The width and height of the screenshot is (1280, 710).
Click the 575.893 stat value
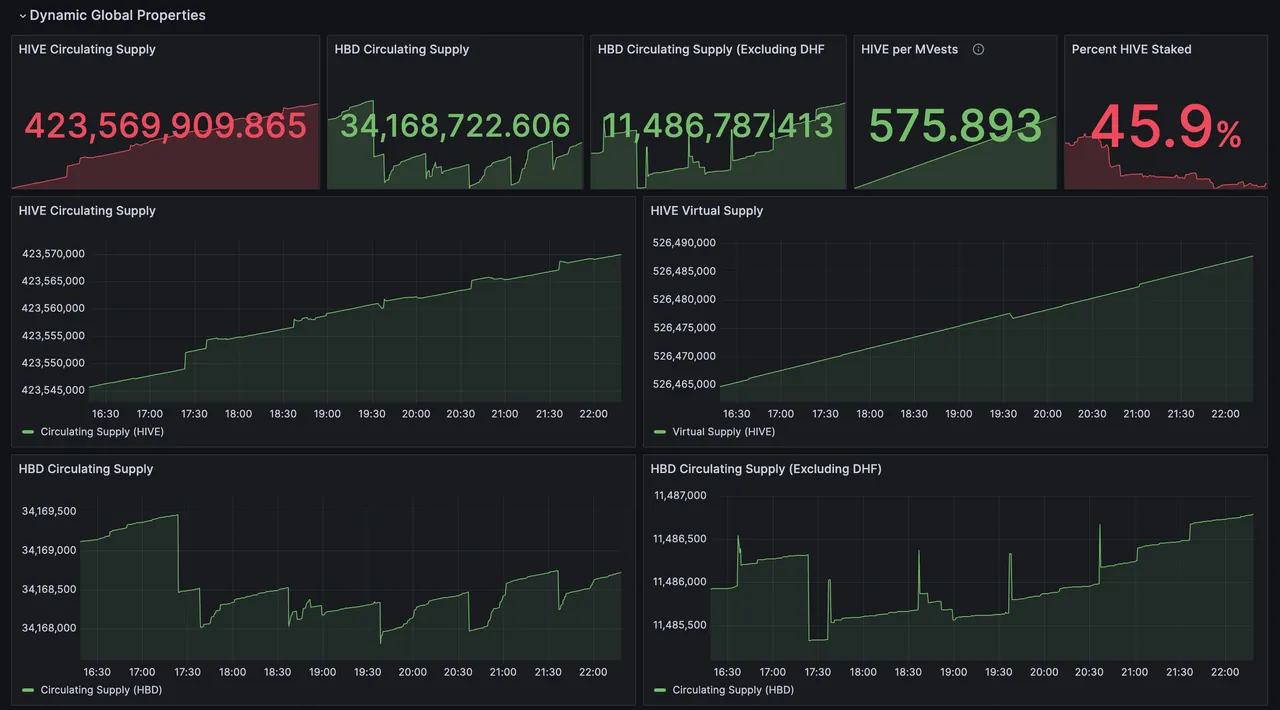(955, 127)
